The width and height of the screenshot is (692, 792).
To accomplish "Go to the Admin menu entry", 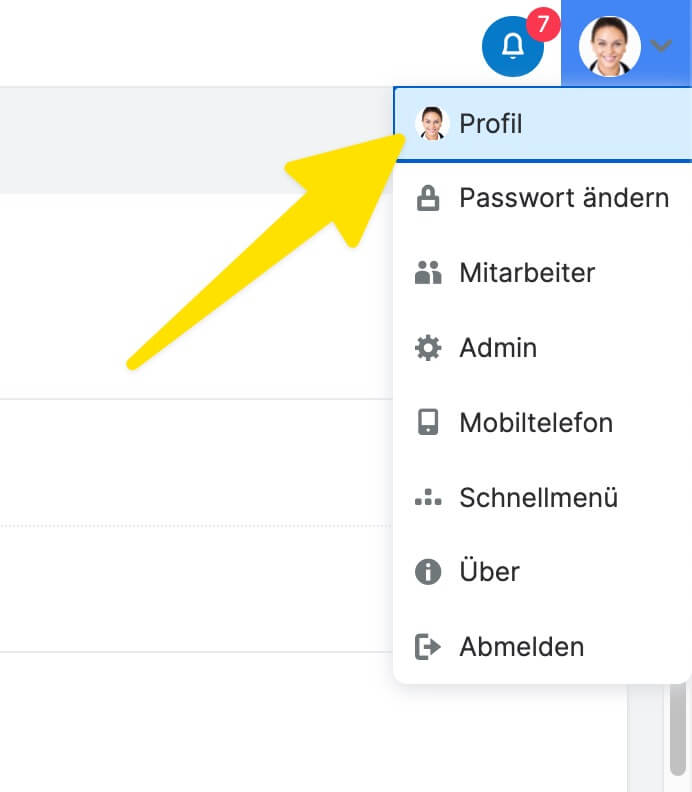I will (x=498, y=348).
